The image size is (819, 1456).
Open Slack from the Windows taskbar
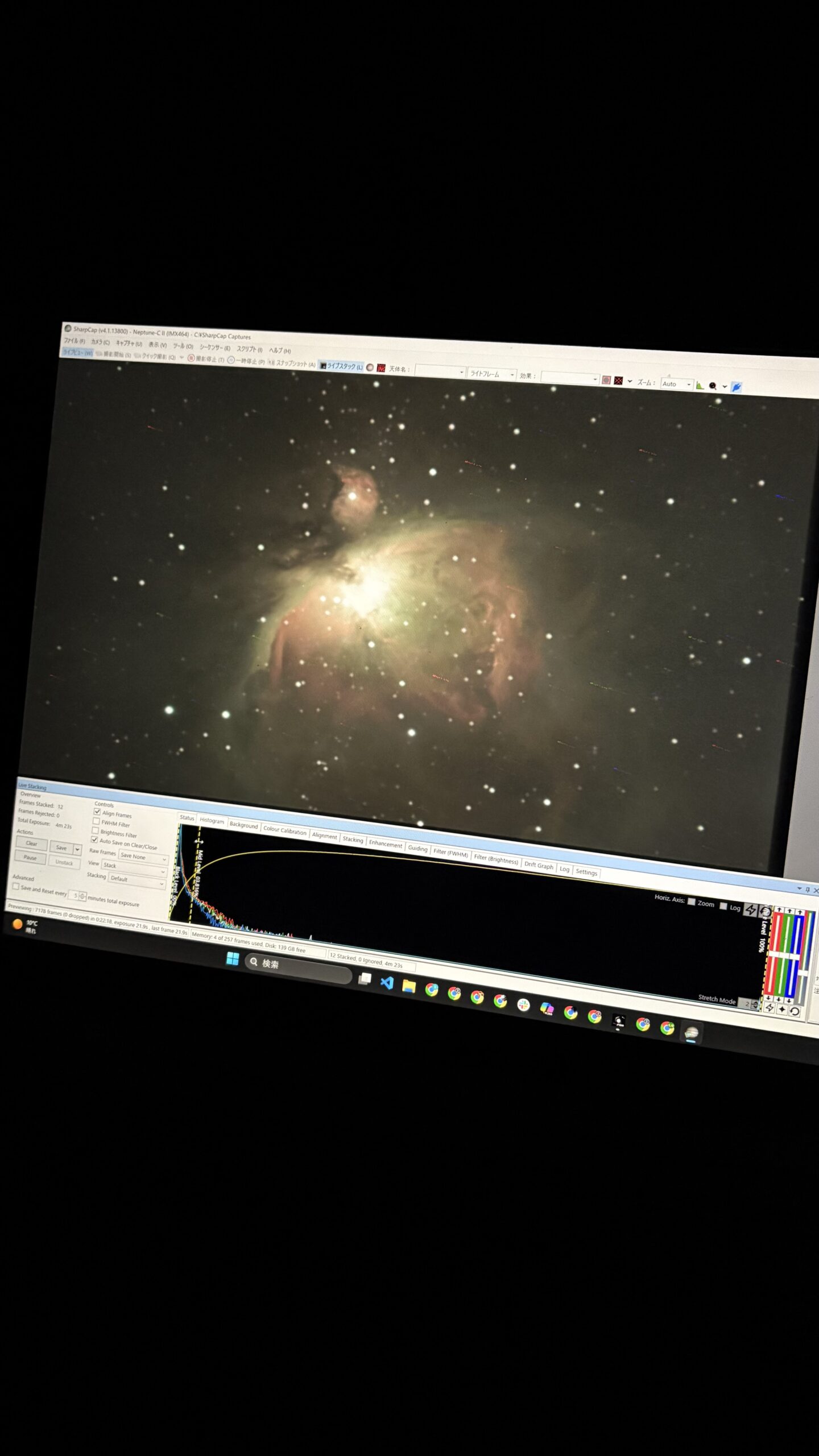tap(523, 1005)
